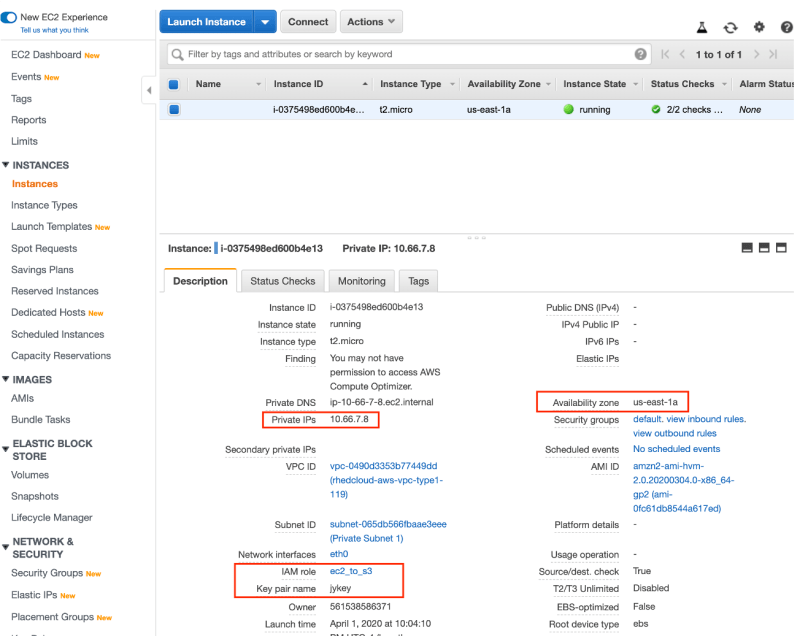Open the Instance State column arrow
Viewport: 800px width, 636px height.
tap(635, 84)
